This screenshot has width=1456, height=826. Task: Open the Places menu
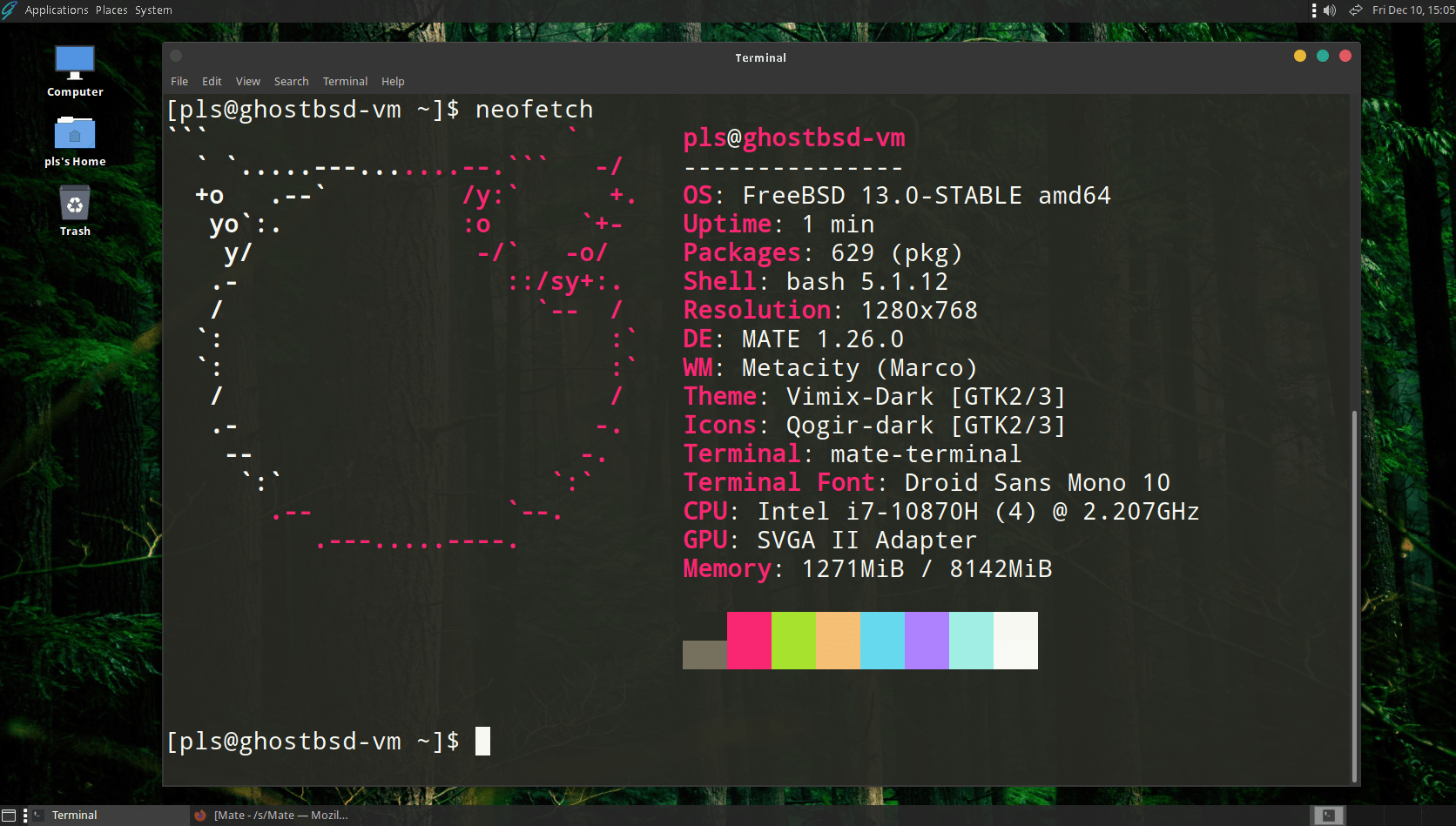(x=111, y=10)
